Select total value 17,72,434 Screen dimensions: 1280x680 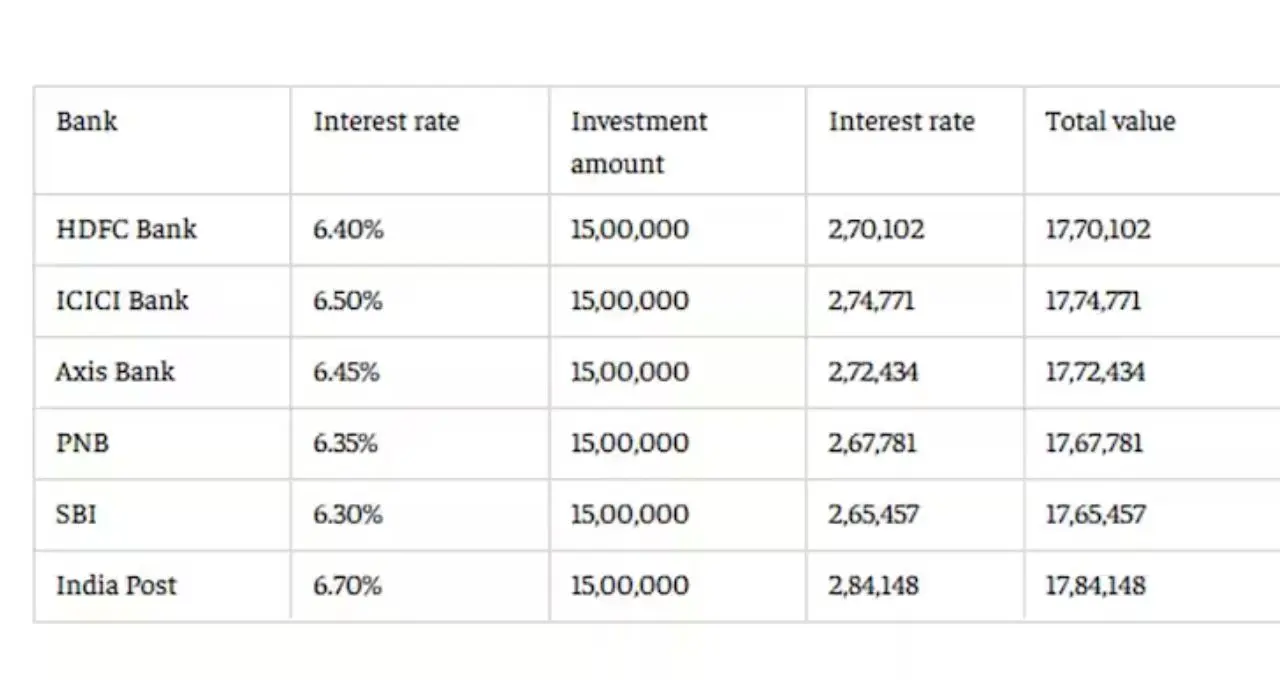tap(1095, 371)
